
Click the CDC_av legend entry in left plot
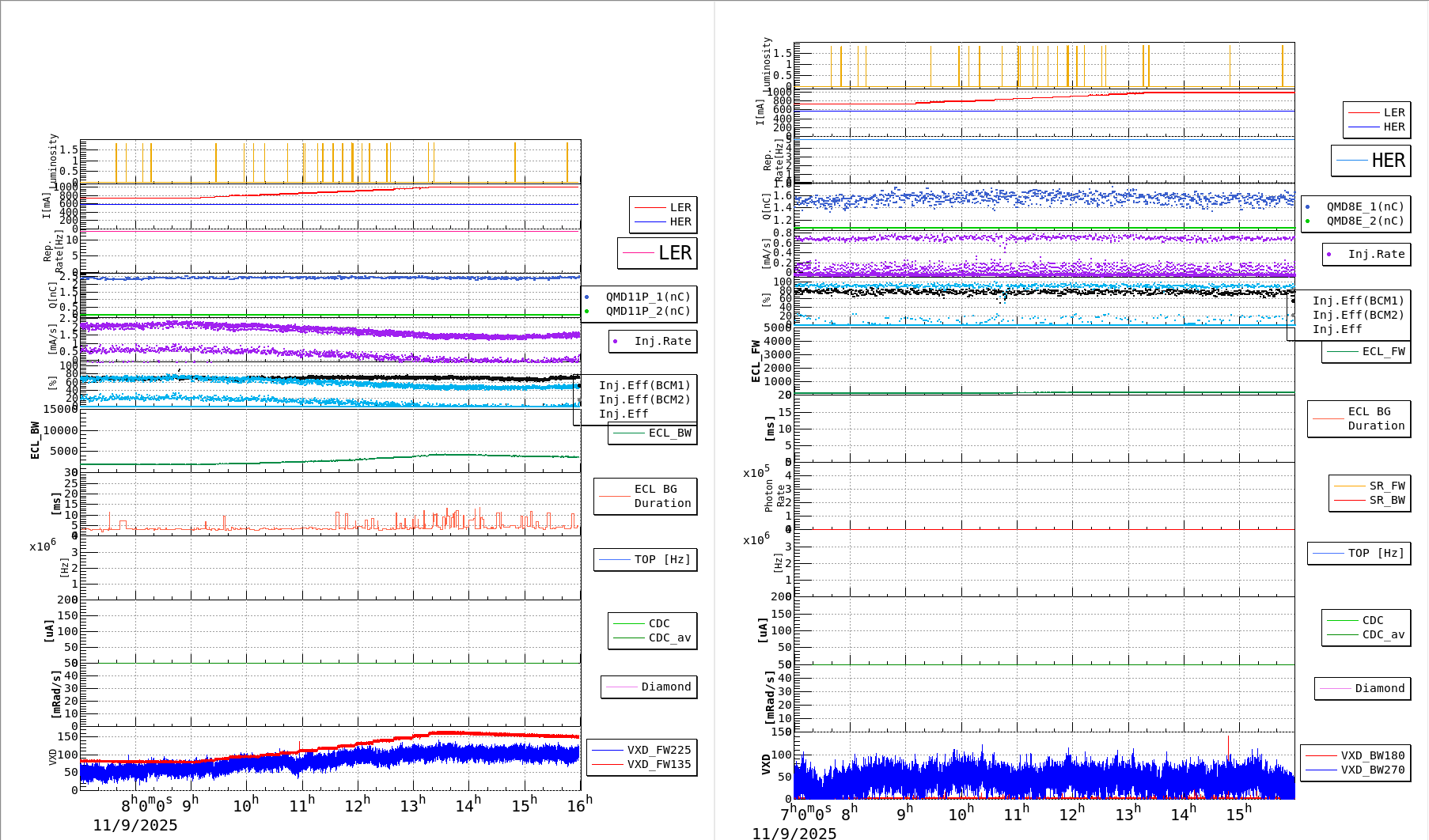(x=669, y=638)
